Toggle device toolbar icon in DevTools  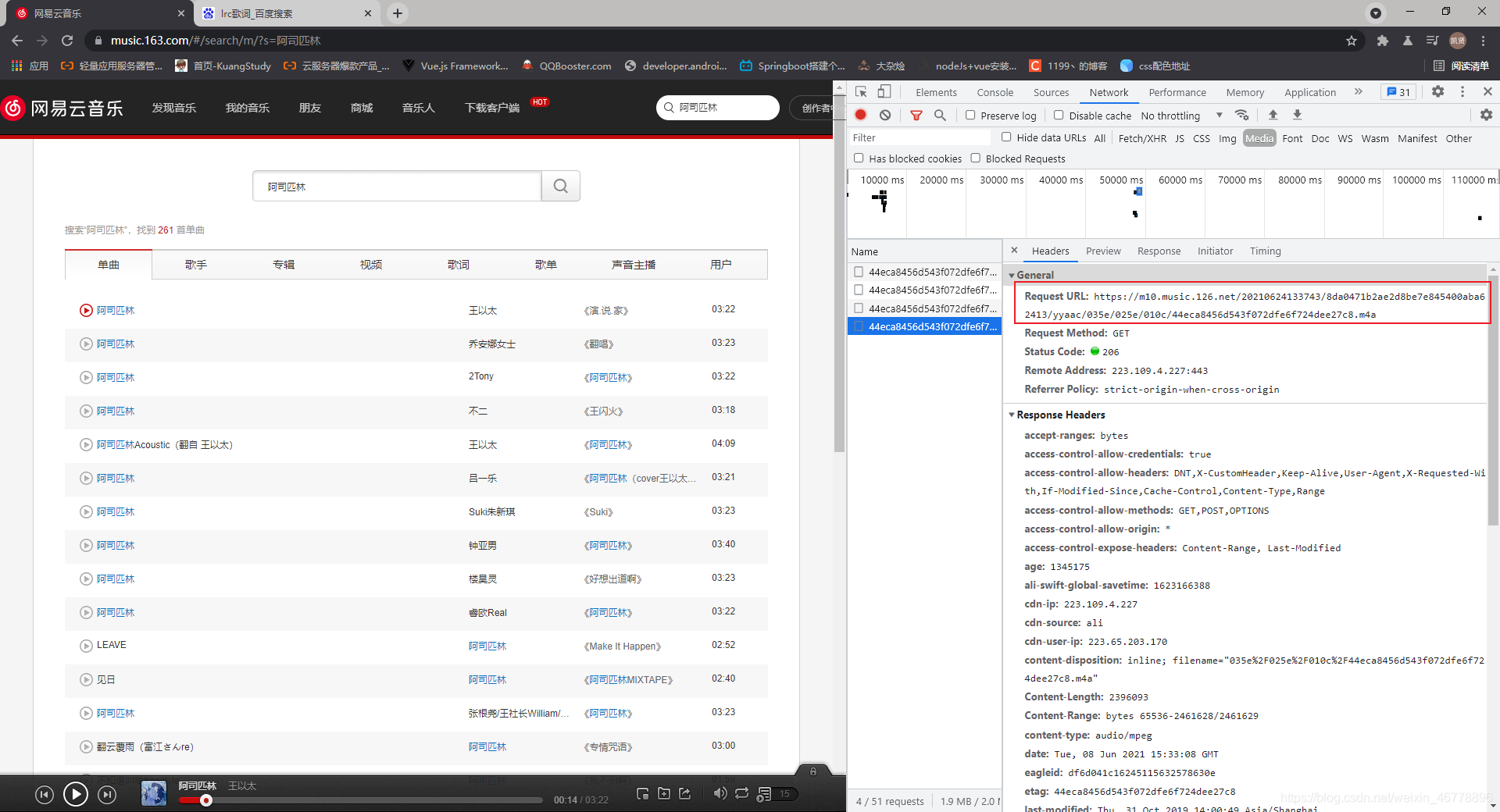884,92
